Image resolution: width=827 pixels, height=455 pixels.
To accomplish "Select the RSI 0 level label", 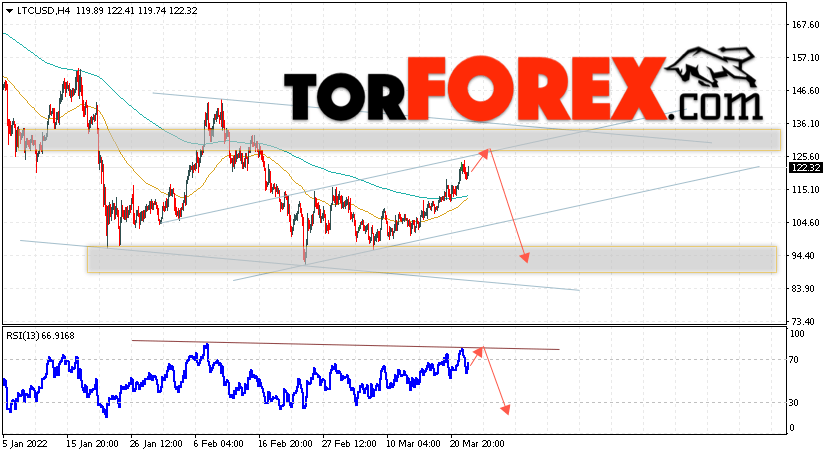I will (x=792, y=428).
